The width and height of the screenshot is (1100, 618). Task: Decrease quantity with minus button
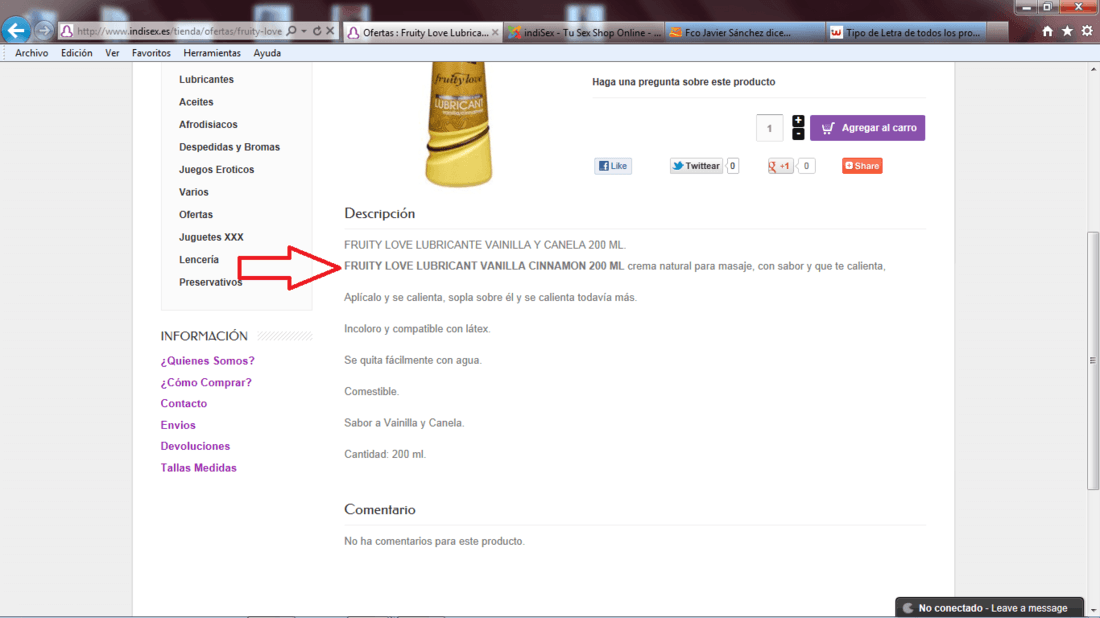(798, 134)
